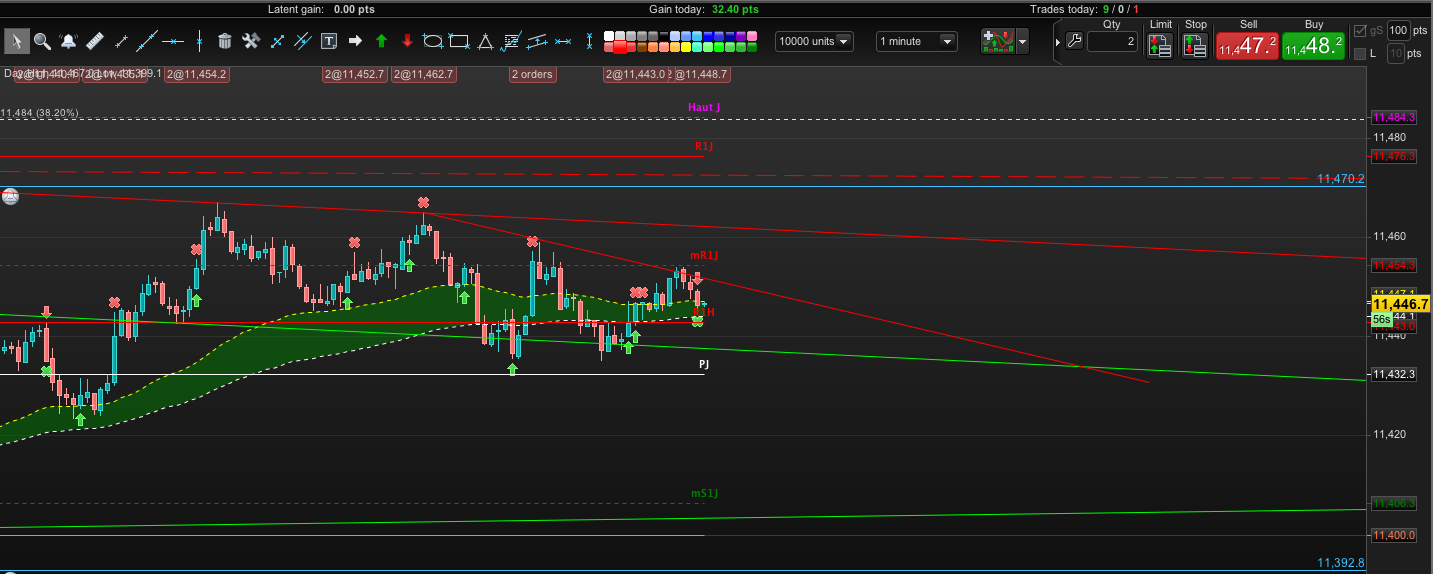
Task: Select the triangle drawing tool
Action: (x=485, y=41)
